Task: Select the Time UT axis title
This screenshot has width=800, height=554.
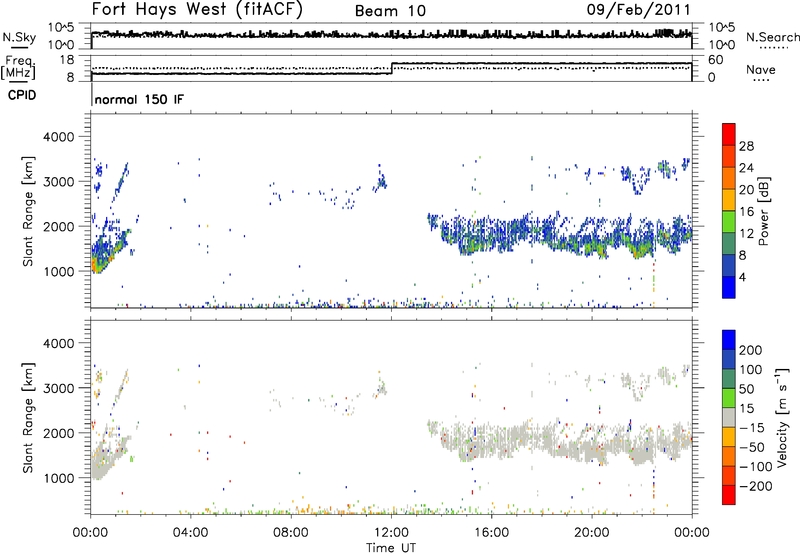Action: 391,548
